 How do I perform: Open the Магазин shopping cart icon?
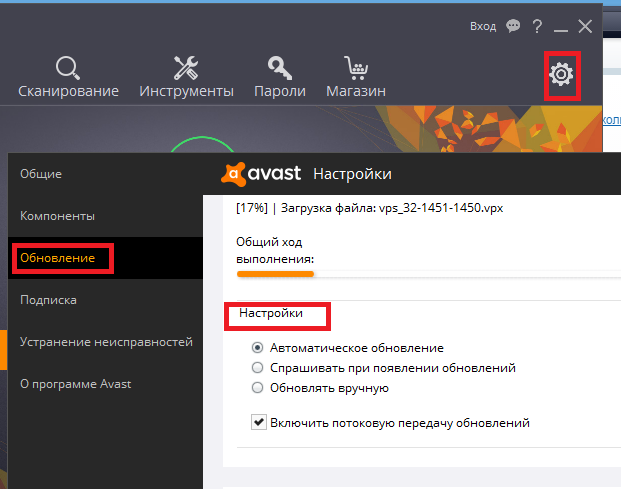tap(355, 69)
